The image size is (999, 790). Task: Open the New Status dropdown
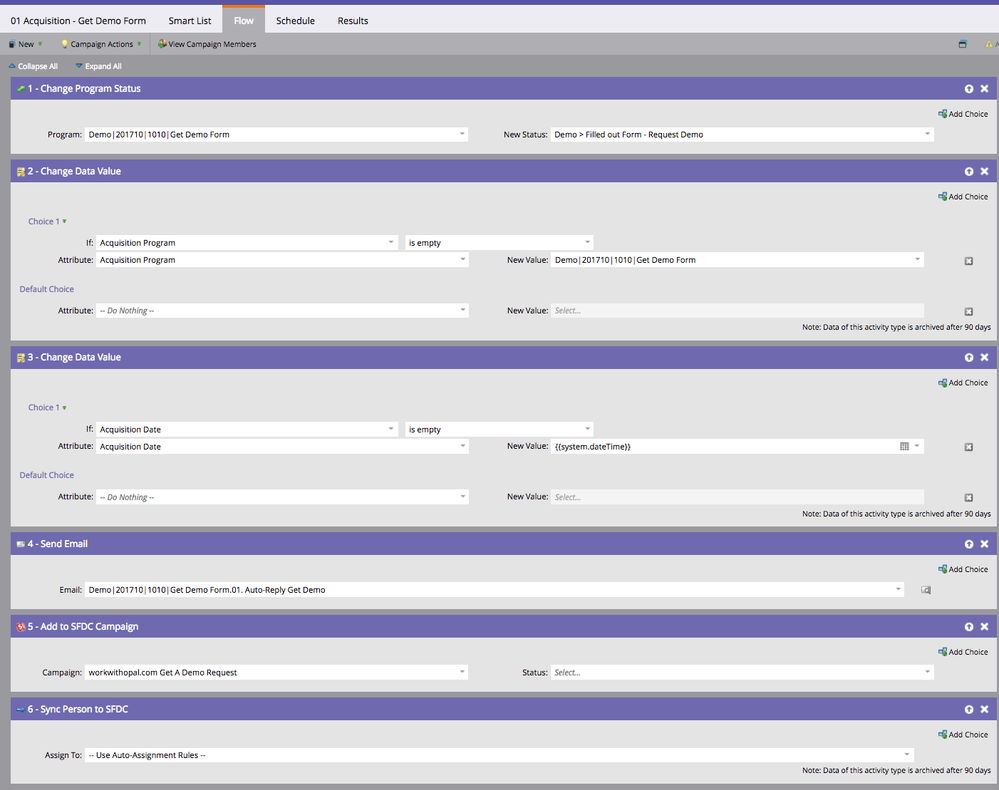(x=742, y=134)
